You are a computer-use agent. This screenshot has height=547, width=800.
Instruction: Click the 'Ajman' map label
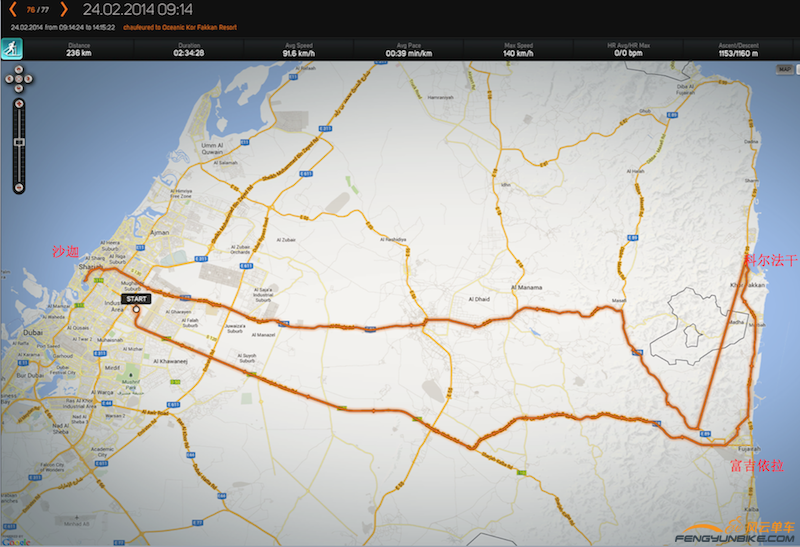click(x=160, y=233)
